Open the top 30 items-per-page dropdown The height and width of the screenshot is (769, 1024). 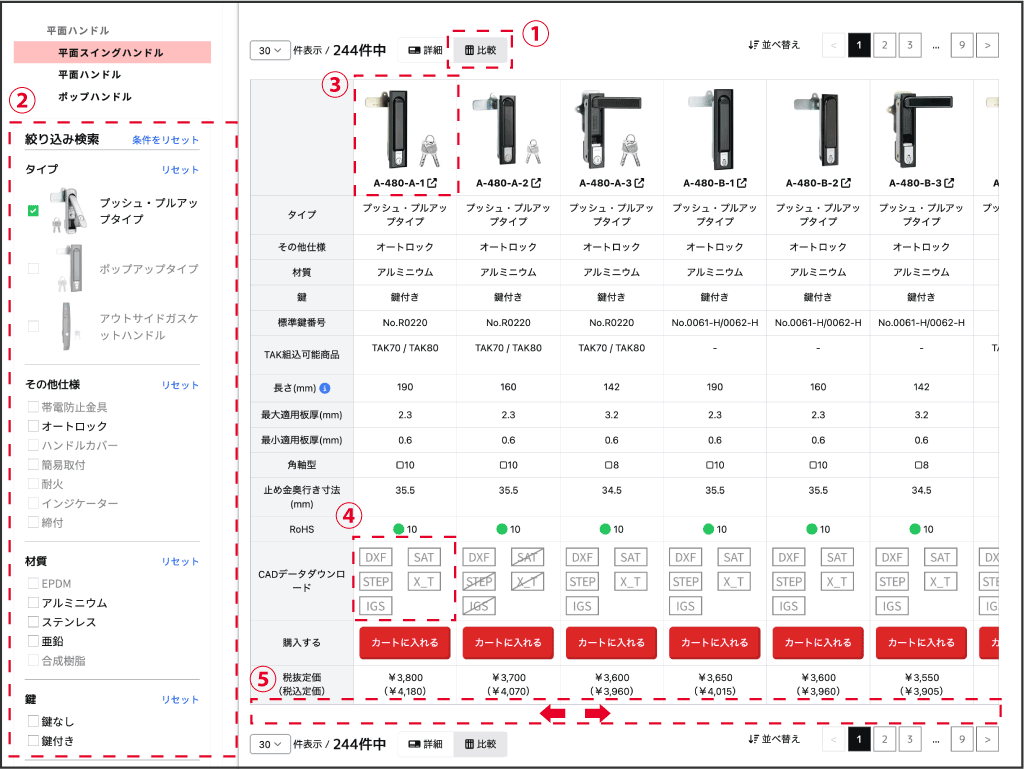[x=270, y=49]
